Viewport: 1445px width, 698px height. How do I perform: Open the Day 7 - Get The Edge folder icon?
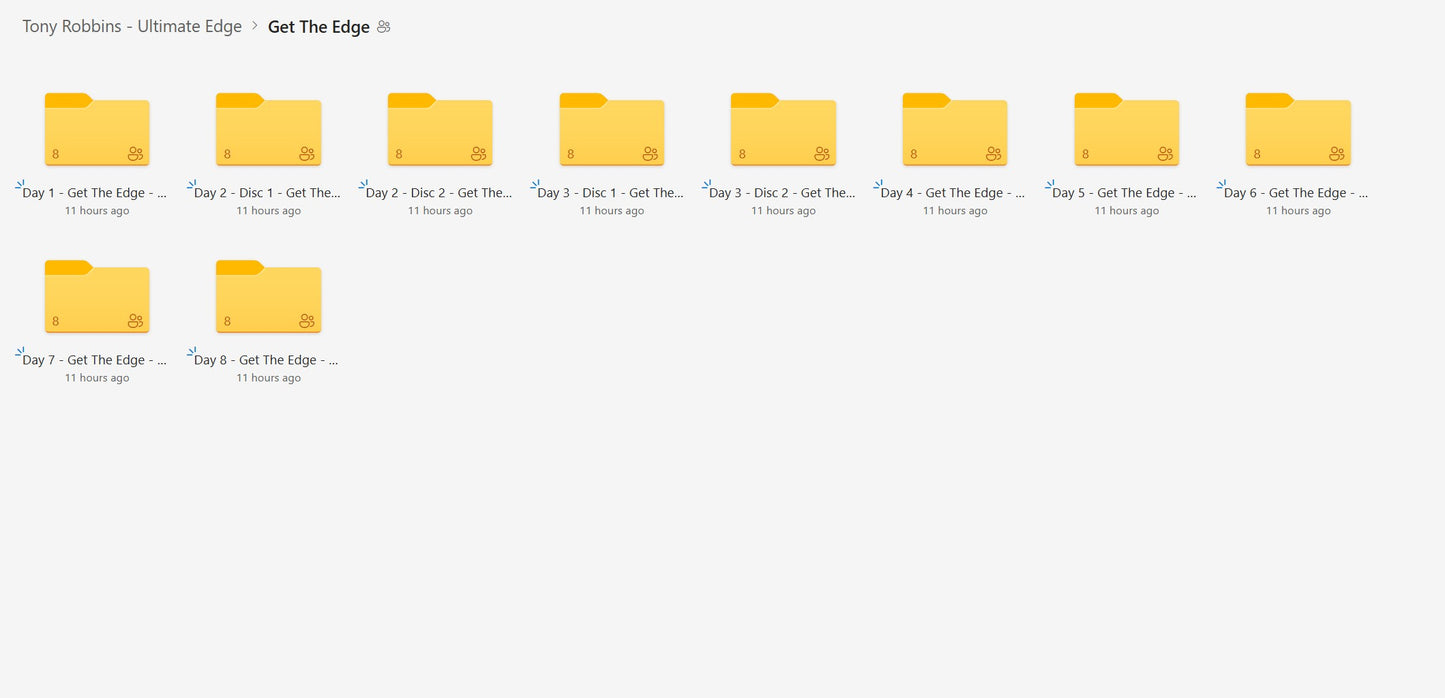pos(97,296)
